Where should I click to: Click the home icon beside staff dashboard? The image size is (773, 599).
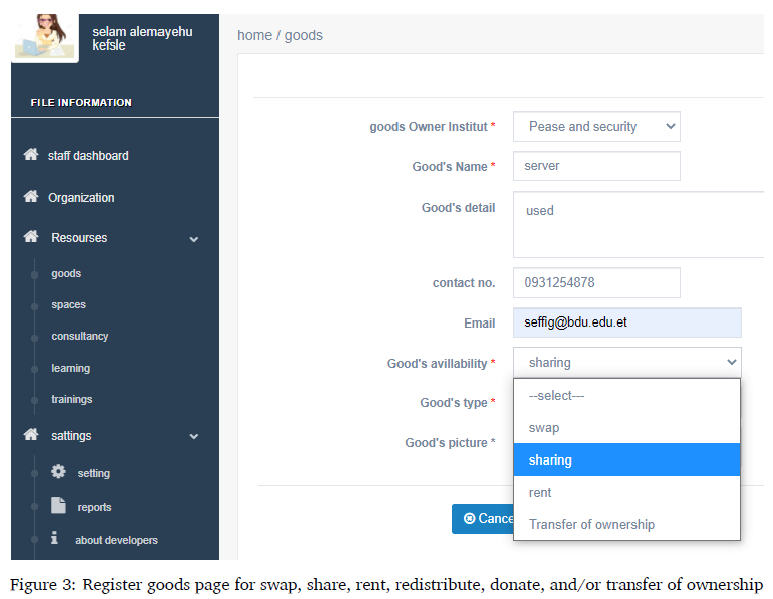[x=31, y=155]
